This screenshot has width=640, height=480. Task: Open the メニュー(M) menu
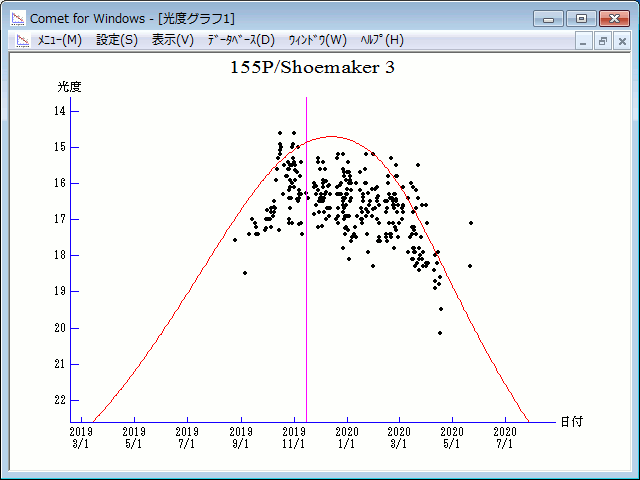pyautogui.click(x=59, y=40)
